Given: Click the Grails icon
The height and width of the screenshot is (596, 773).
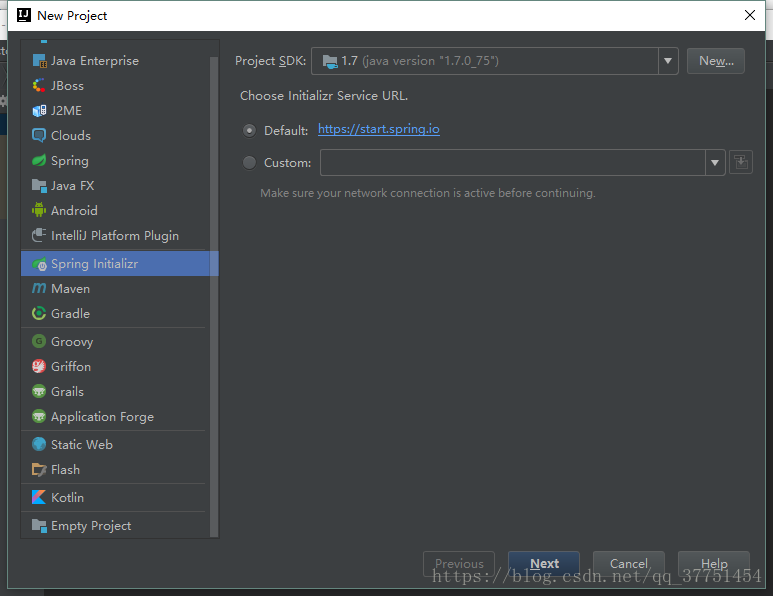Looking at the screenshot, I should click(x=39, y=391).
